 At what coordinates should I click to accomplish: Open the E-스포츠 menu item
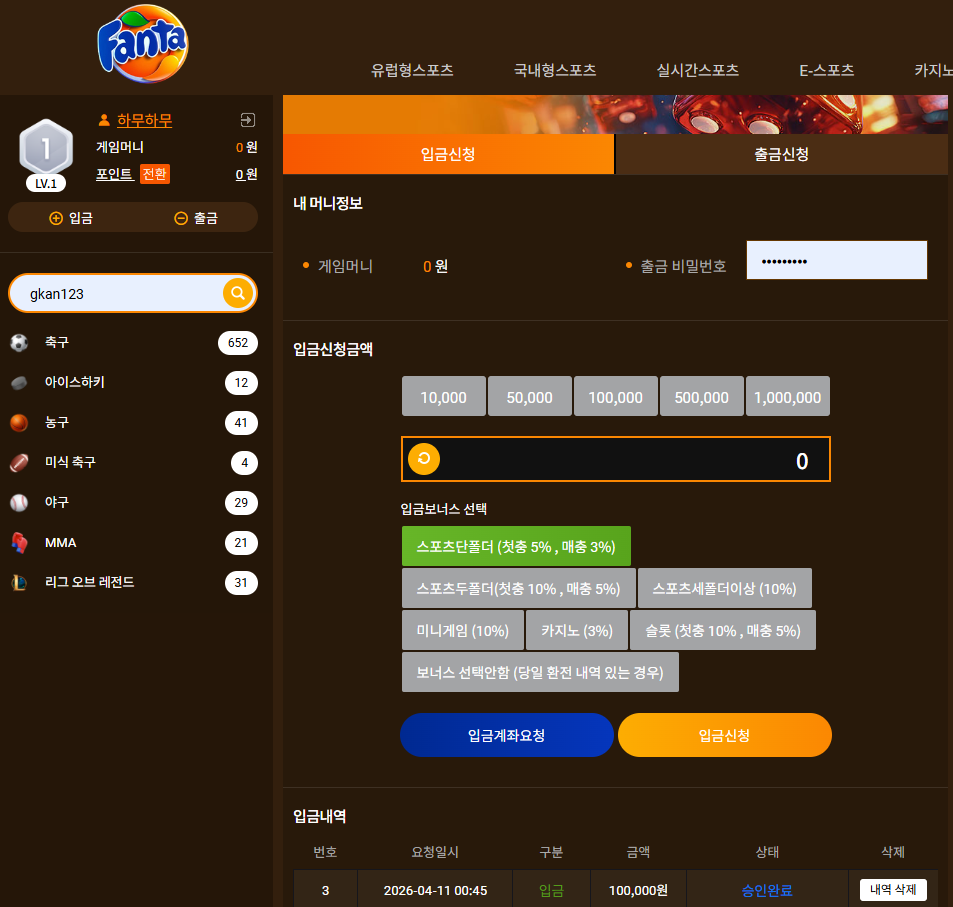point(827,71)
